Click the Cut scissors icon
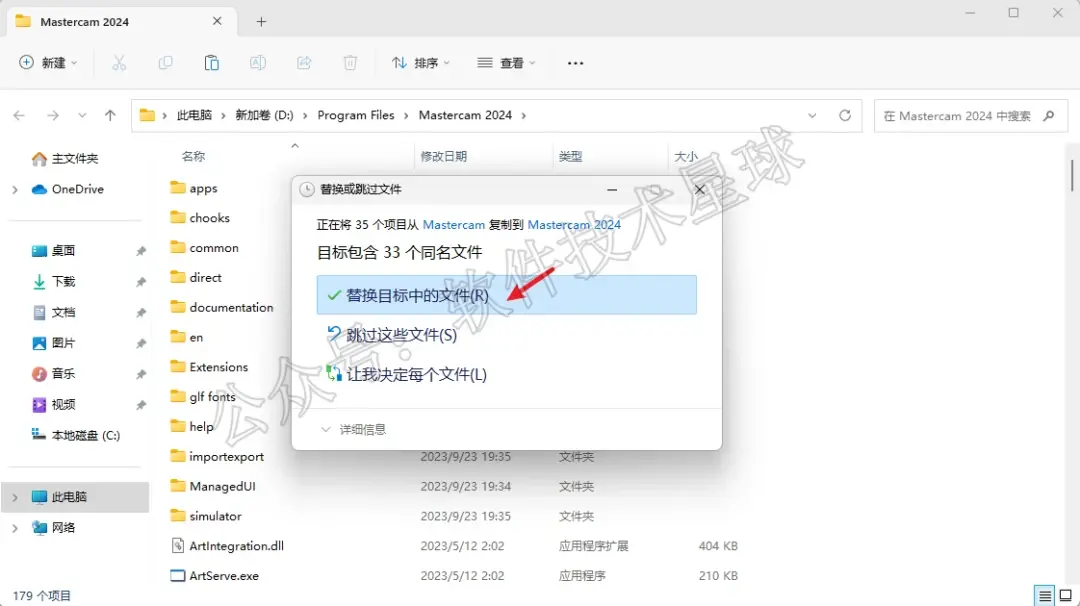The height and width of the screenshot is (606, 1080). click(119, 63)
